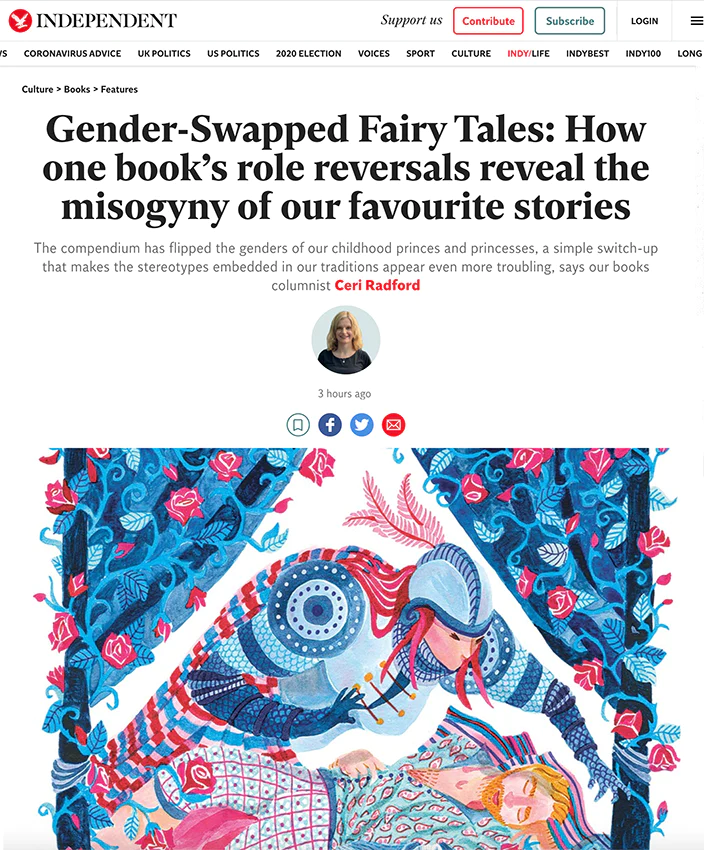The image size is (704, 850).
Task: Share the article on Twitter
Action: pyautogui.click(x=362, y=424)
